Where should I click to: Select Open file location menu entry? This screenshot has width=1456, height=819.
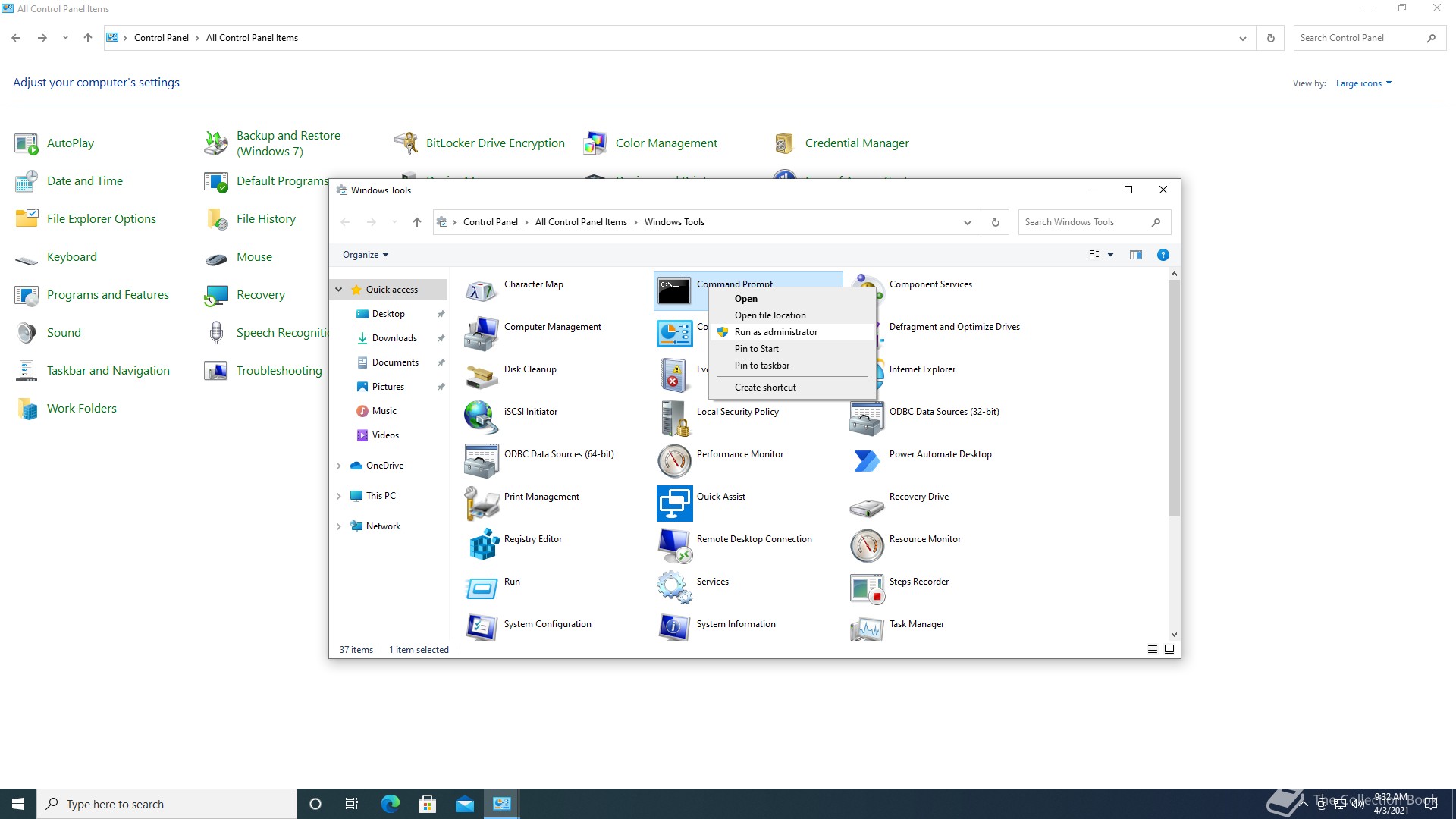792,315
